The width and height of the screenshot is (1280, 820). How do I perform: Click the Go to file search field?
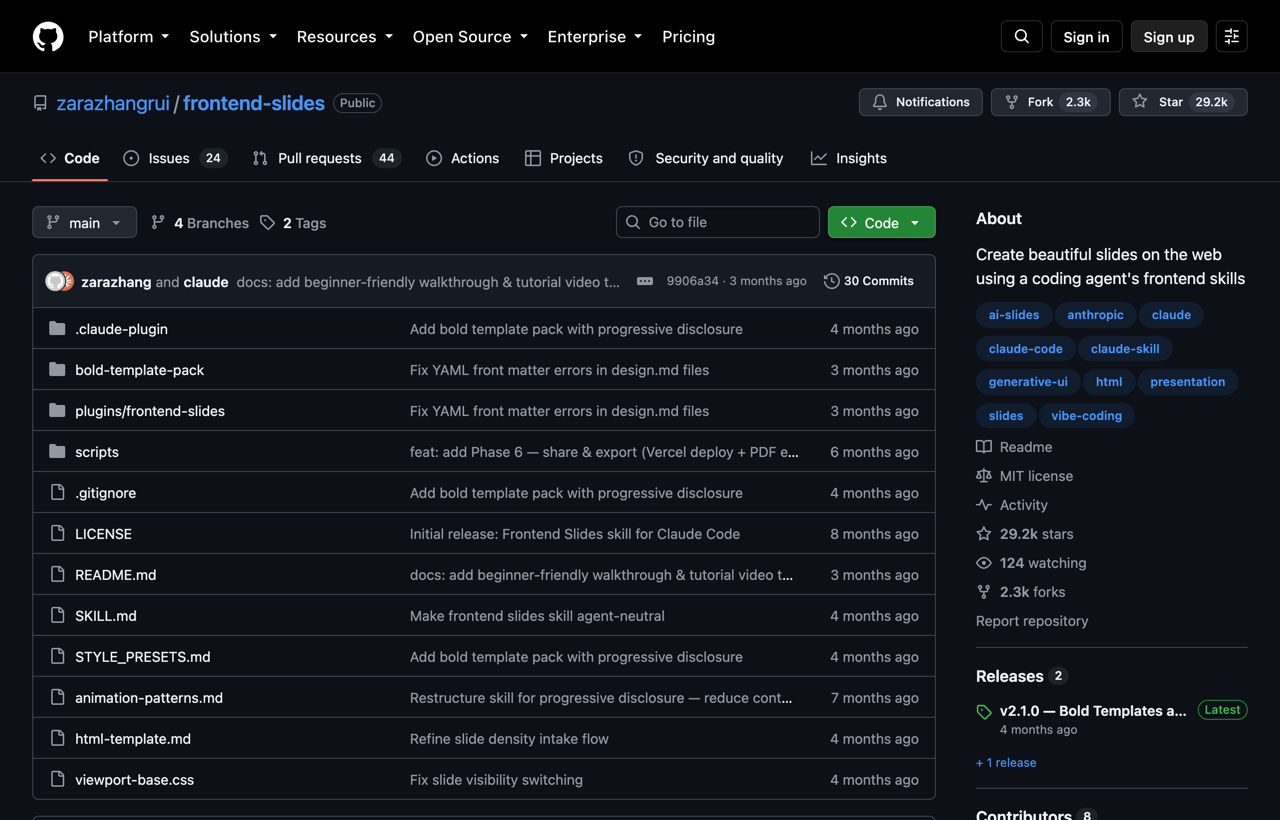(x=718, y=222)
